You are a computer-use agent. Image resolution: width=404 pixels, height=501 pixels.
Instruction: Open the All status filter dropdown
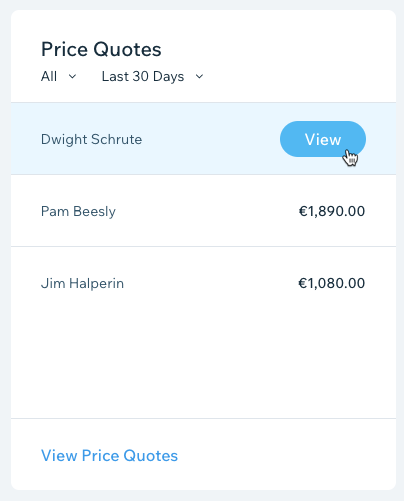[x=59, y=76]
